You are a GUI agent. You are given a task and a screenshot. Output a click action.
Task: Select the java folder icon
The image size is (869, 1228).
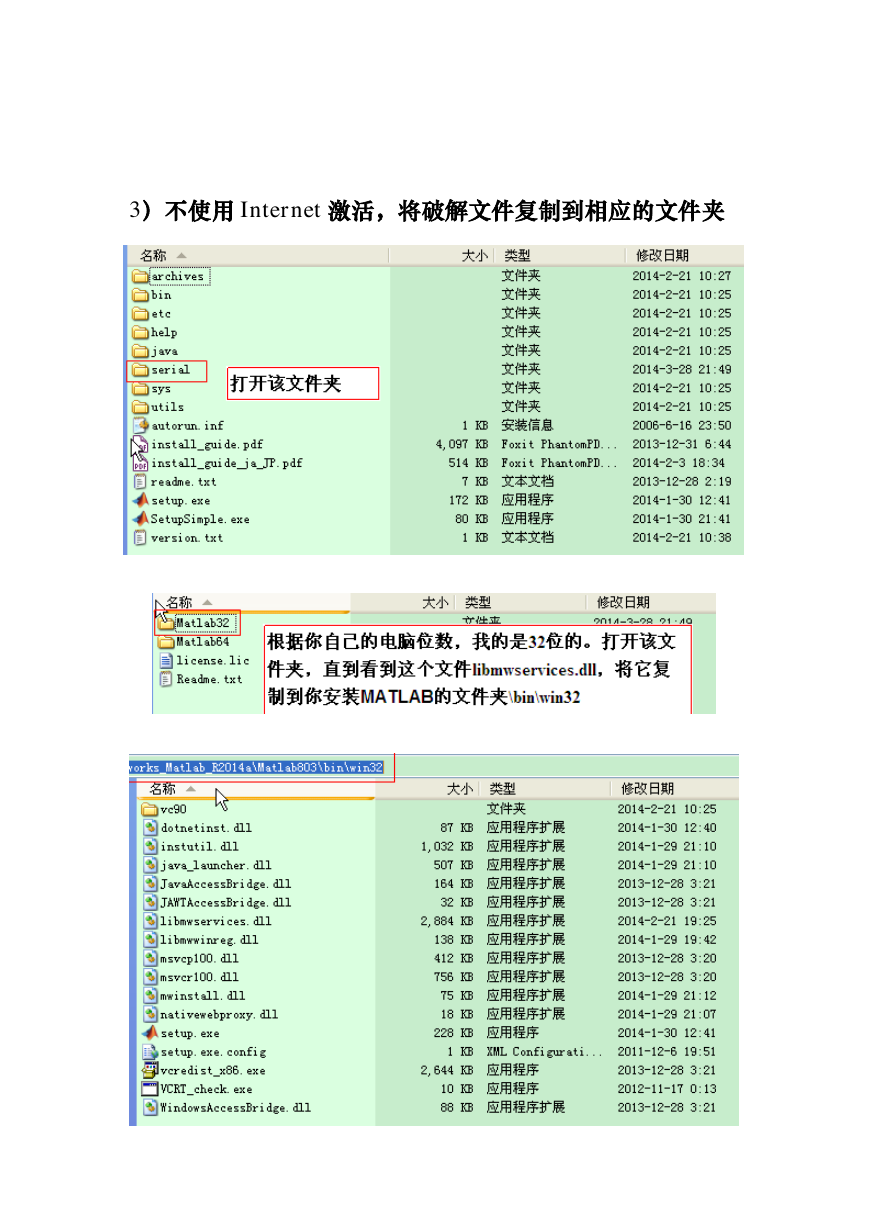(x=140, y=351)
